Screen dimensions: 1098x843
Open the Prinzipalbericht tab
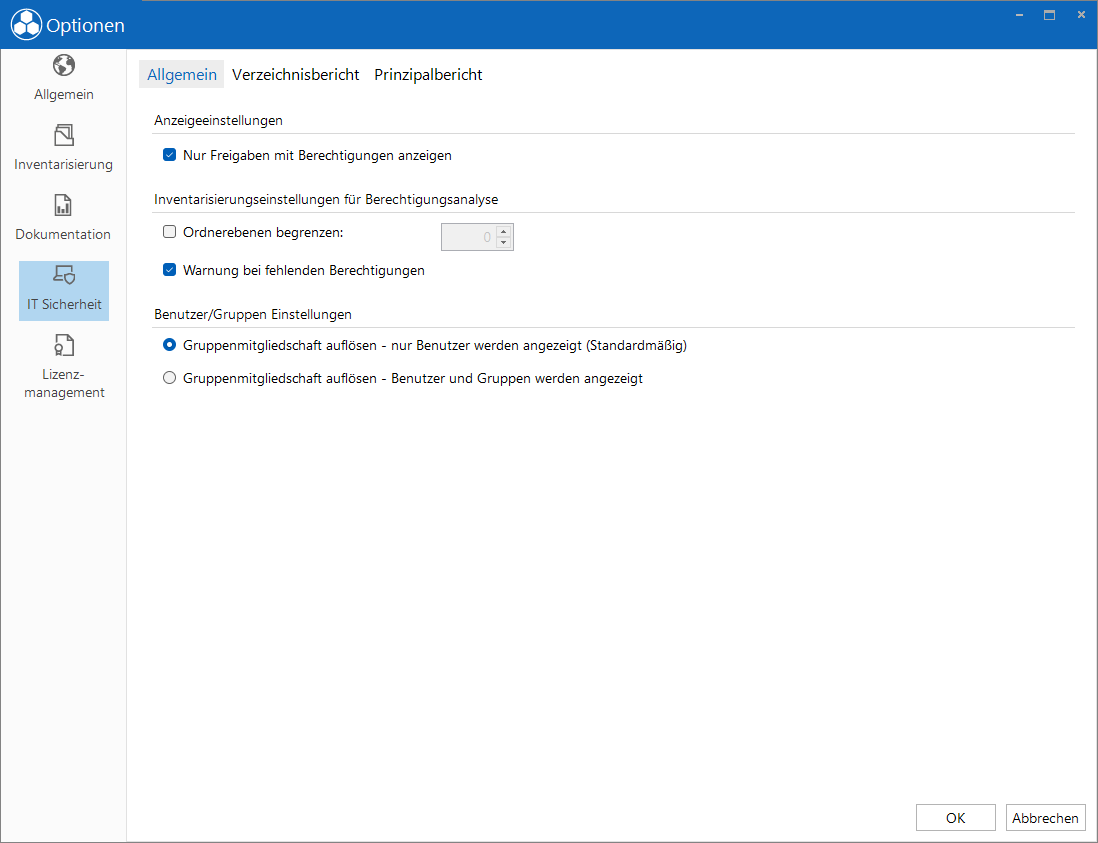(x=429, y=74)
